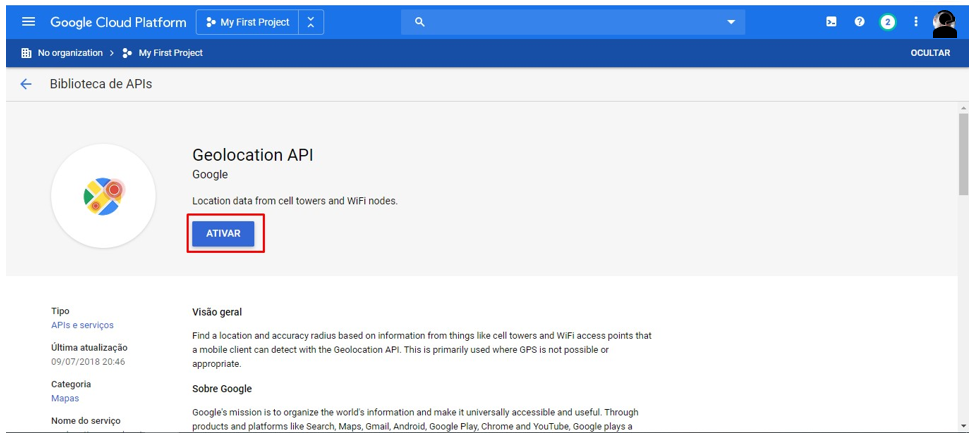Viewport: 973px width, 438px height.
Task: Click the organization building icon in breadcrumb
Action: pos(26,53)
